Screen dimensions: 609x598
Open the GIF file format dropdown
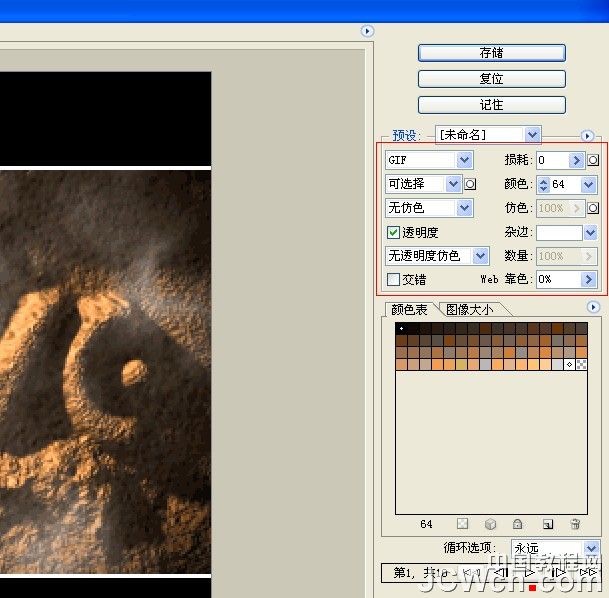click(x=464, y=160)
